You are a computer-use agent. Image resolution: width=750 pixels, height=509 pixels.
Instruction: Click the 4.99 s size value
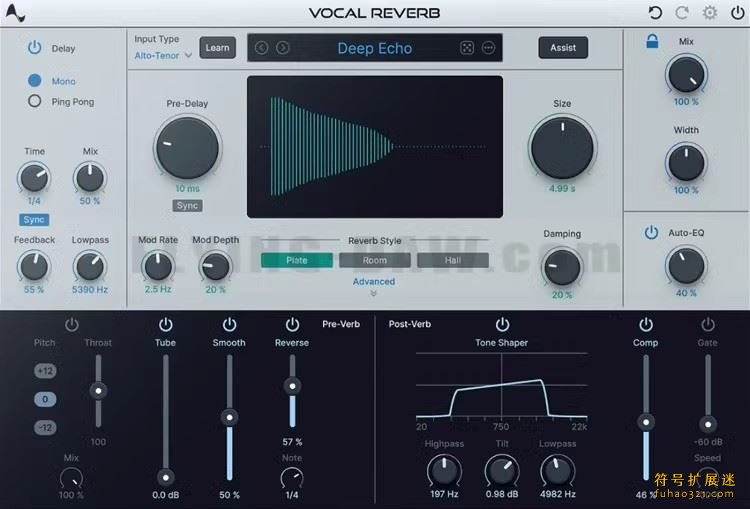pos(562,188)
